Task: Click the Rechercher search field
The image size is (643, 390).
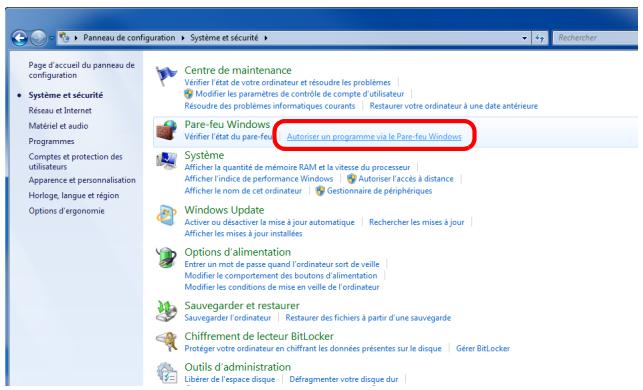Action: [x=595, y=38]
